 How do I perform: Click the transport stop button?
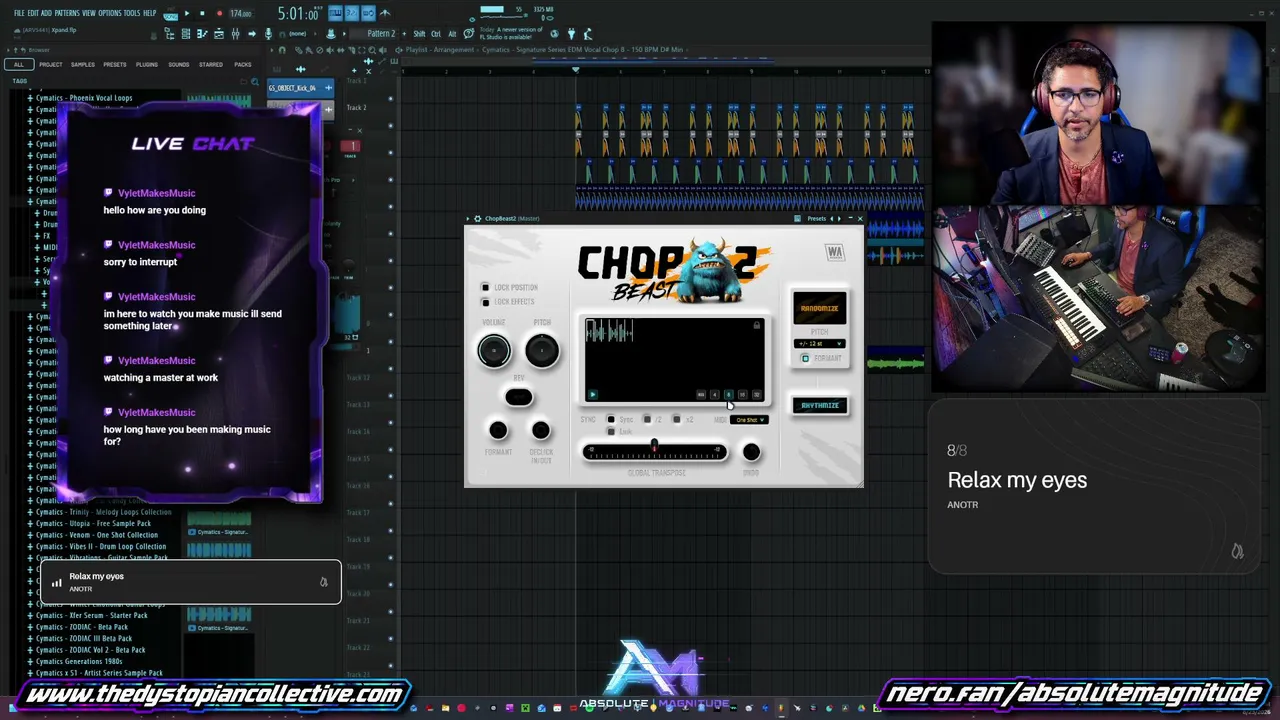click(x=202, y=14)
